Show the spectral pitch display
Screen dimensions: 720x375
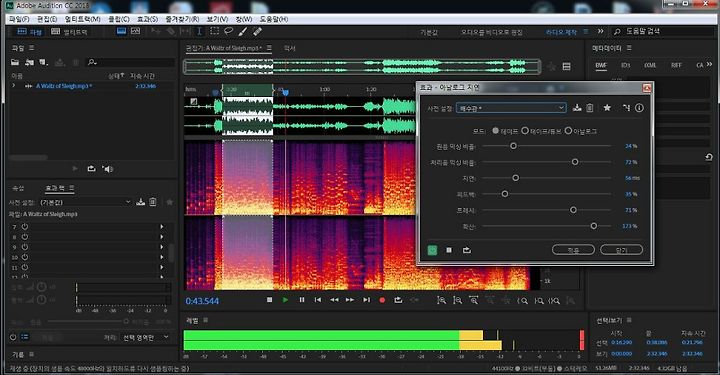pyautogui.click(x=135, y=31)
